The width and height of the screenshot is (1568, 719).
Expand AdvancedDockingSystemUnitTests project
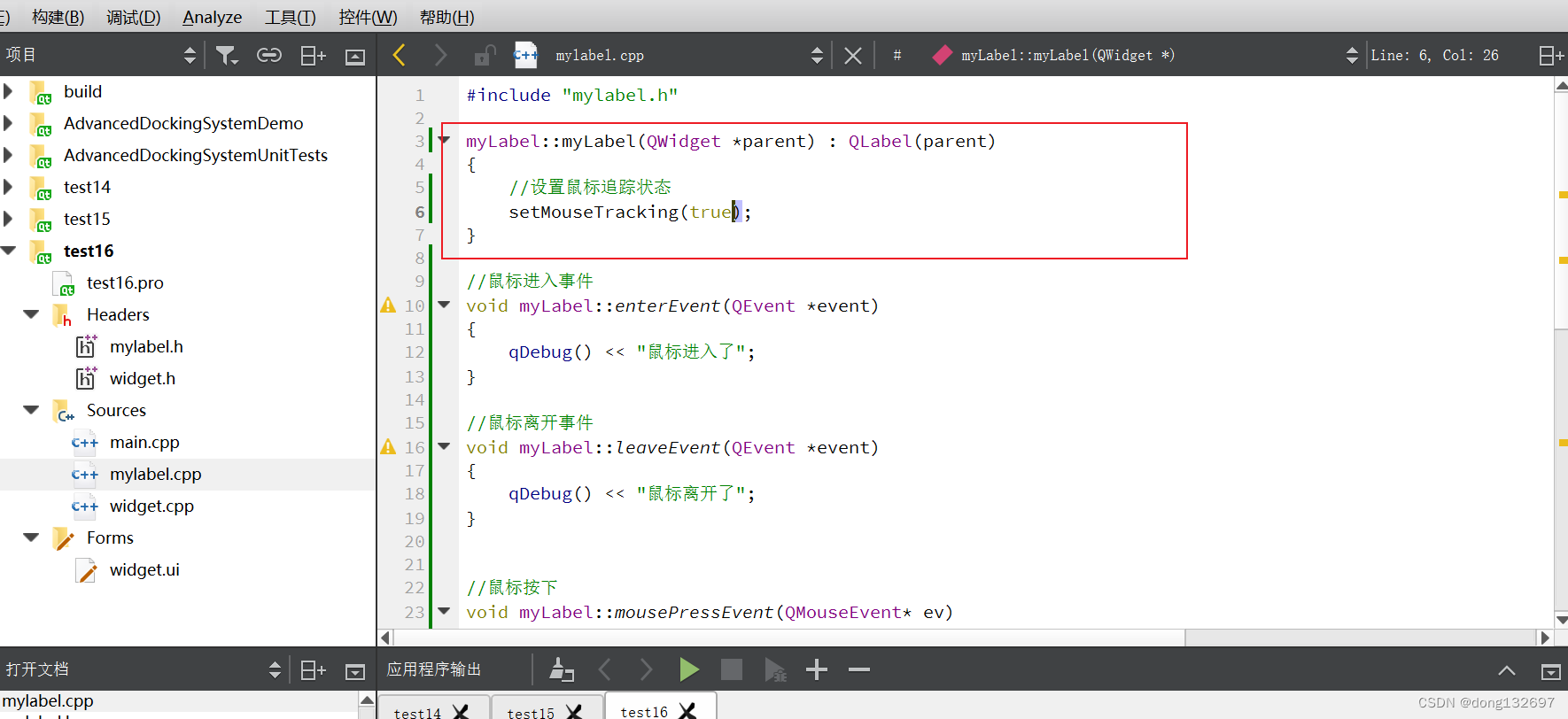8,155
